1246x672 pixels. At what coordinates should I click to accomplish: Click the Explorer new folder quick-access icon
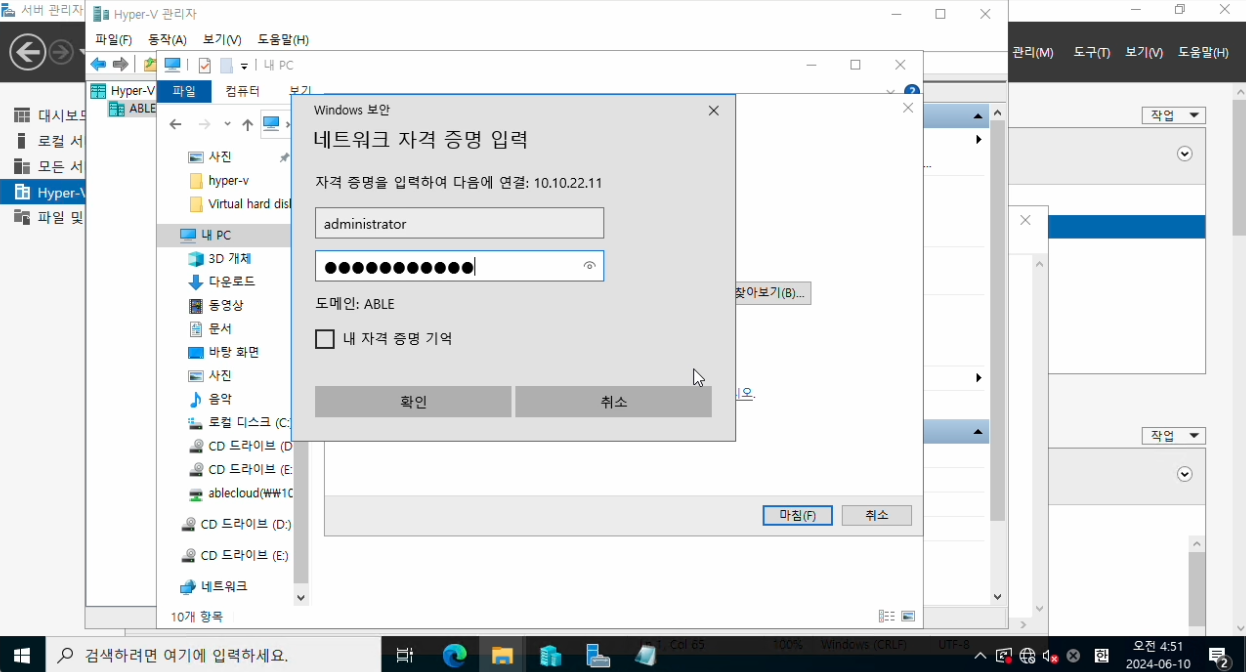[226, 65]
